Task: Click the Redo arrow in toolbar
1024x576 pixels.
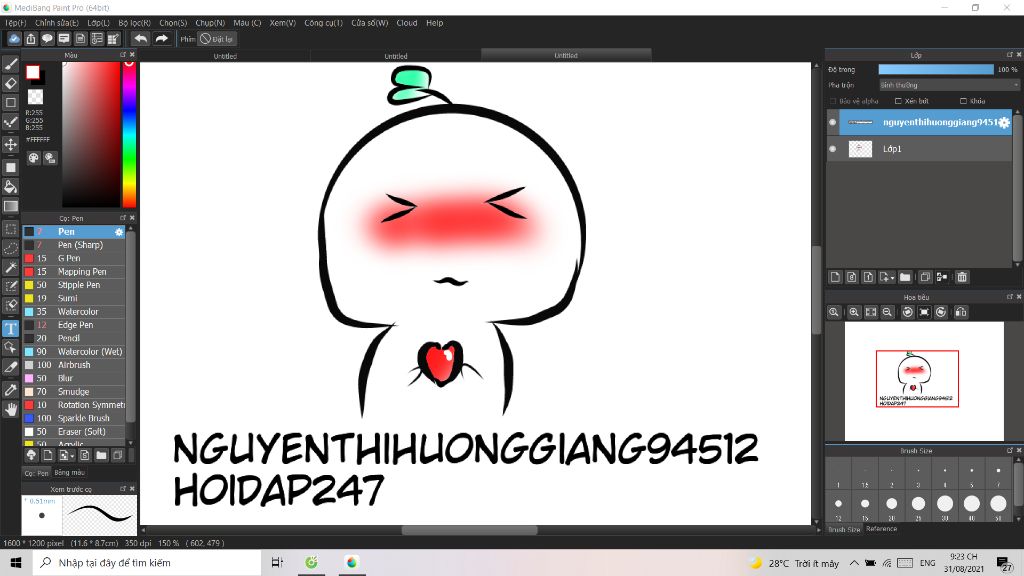Action: coord(161,39)
